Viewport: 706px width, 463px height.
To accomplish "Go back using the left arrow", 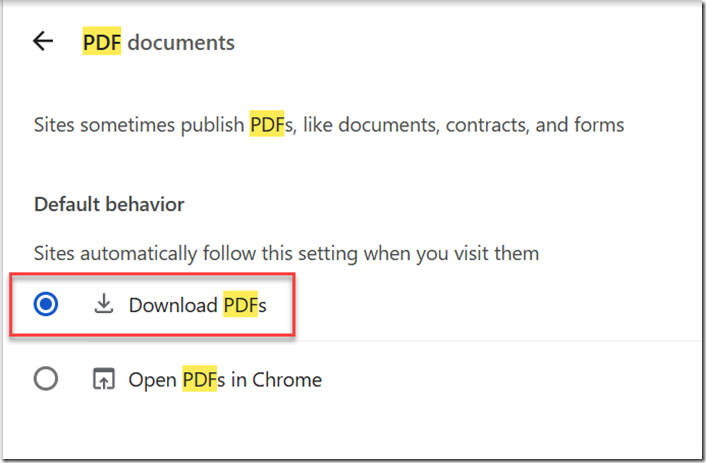I will 43,41.
